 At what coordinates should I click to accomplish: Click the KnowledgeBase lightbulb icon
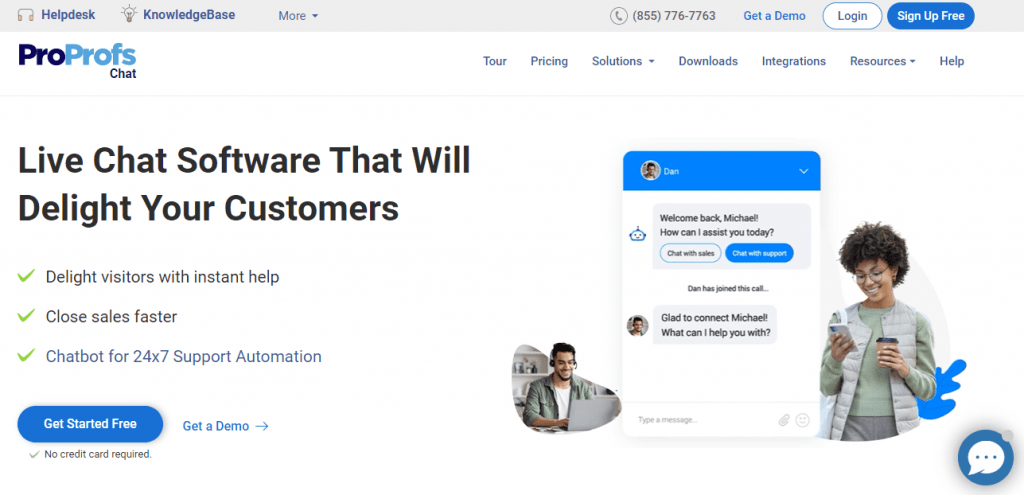pos(129,14)
